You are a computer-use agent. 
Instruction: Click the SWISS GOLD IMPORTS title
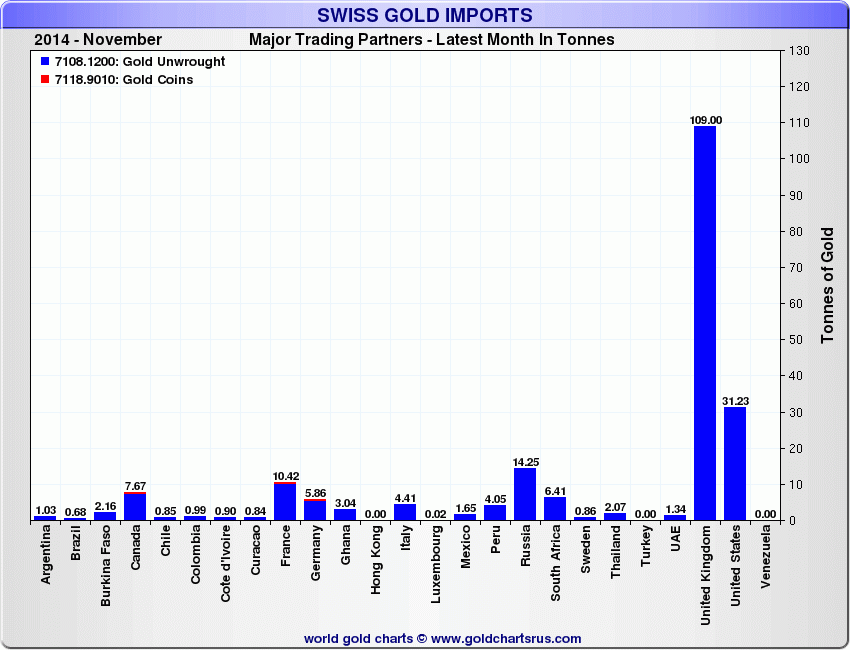coord(424,15)
